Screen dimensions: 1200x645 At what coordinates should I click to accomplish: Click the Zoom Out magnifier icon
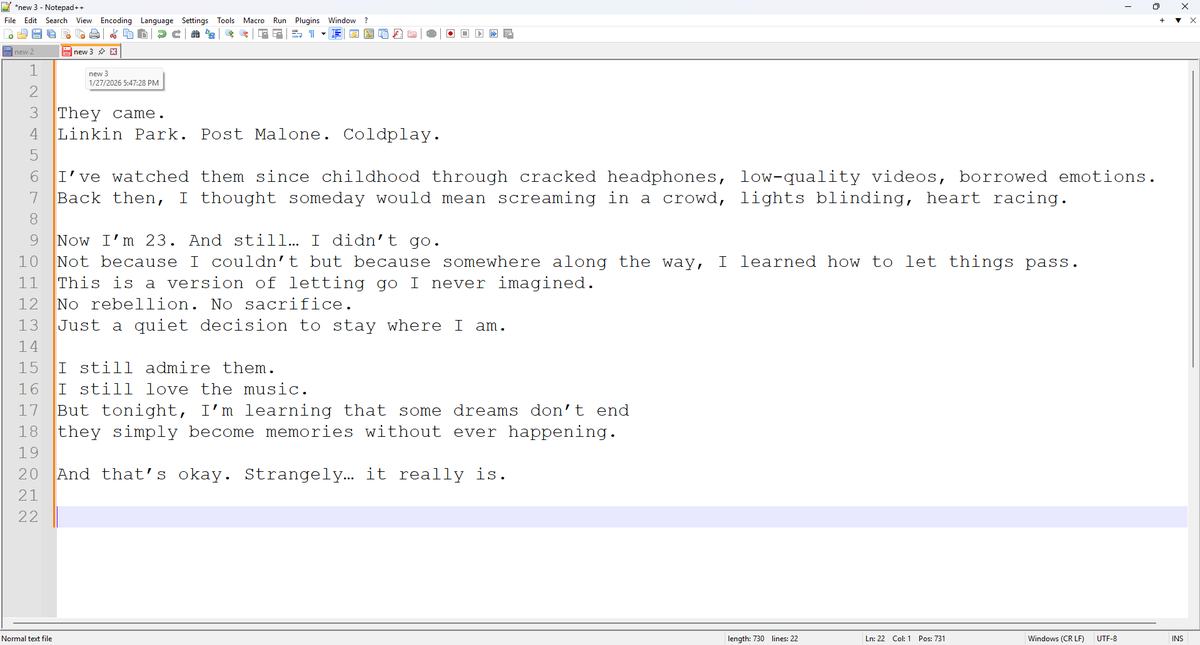click(x=244, y=34)
